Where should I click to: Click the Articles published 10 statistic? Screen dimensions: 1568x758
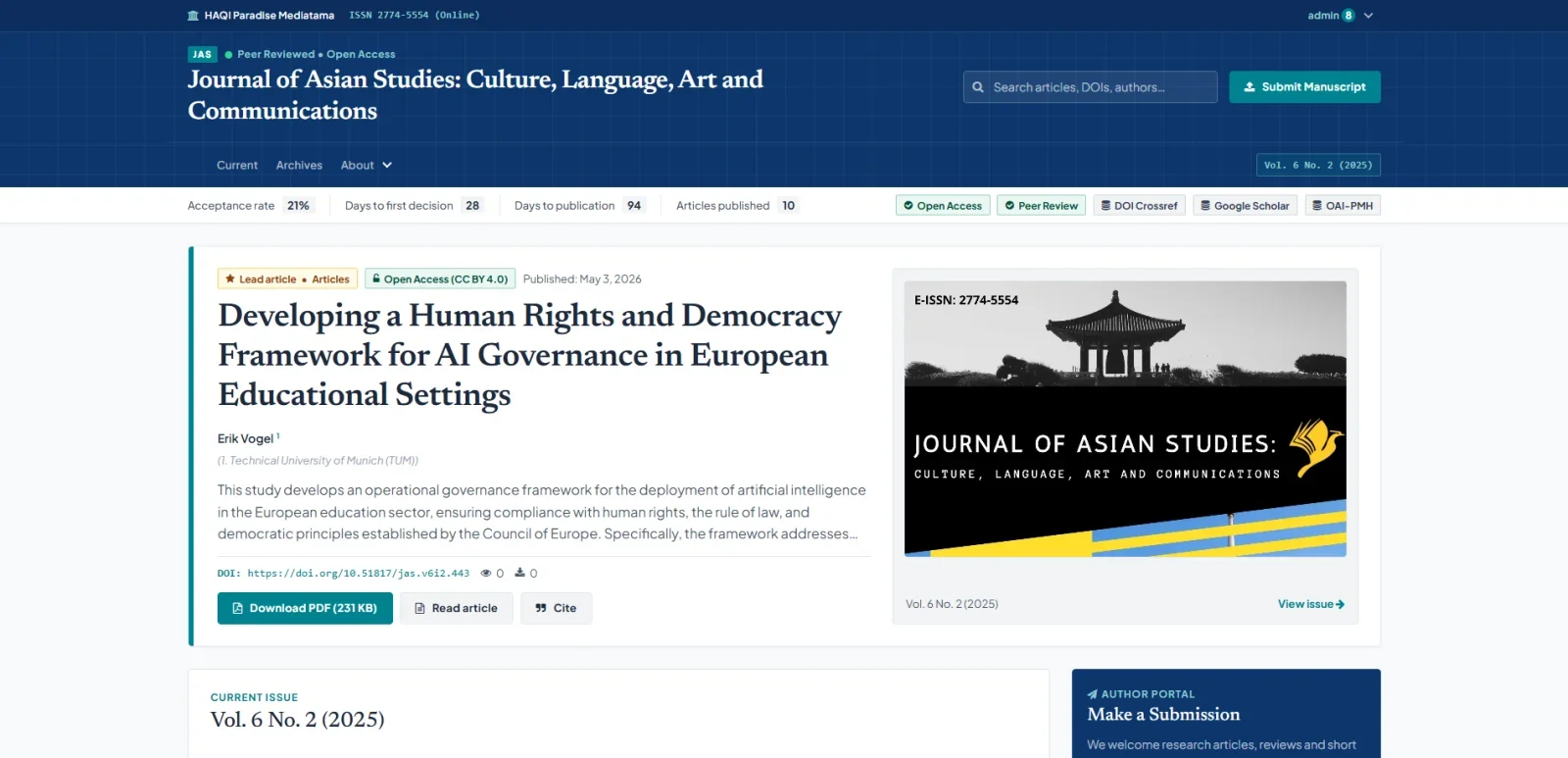pyautogui.click(x=738, y=206)
